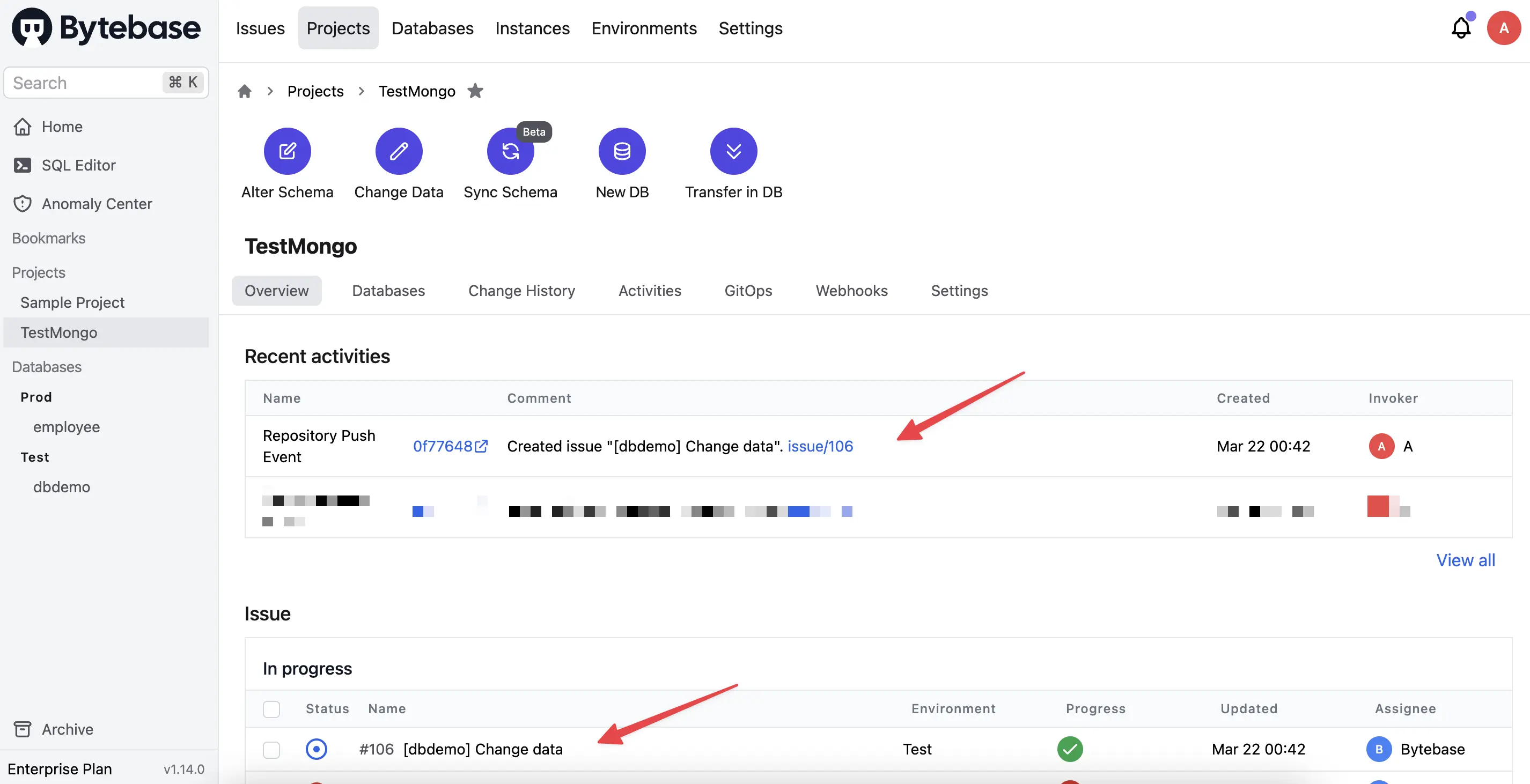Click the New DB icon
This screenshot has height=784, width=1530.
(622, 151)
